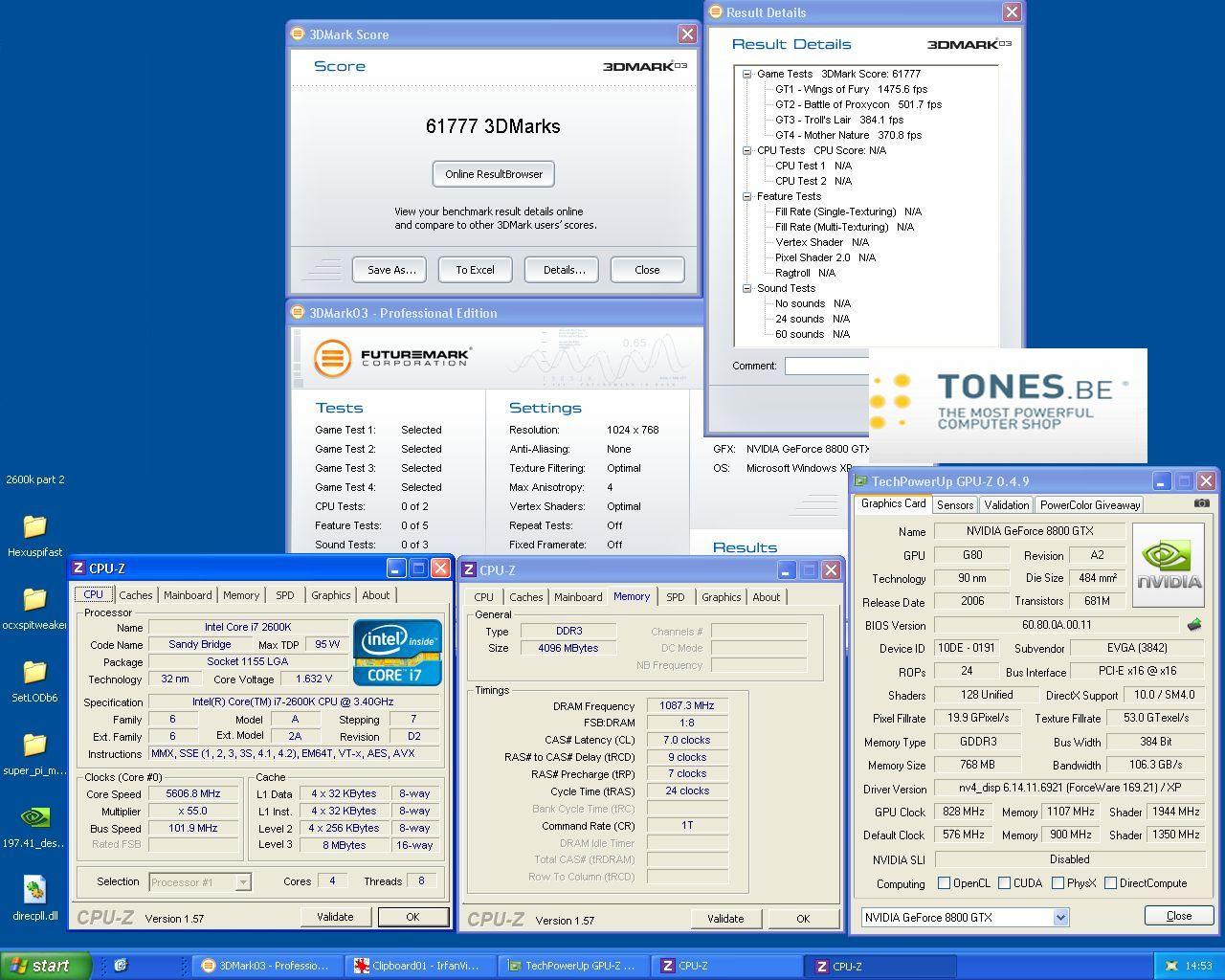The width and height of the screenshot is (1225, 980).
Task: Launch the NVIDIA 197.41 driver installer icon
Action: click(x=34, y=817)
